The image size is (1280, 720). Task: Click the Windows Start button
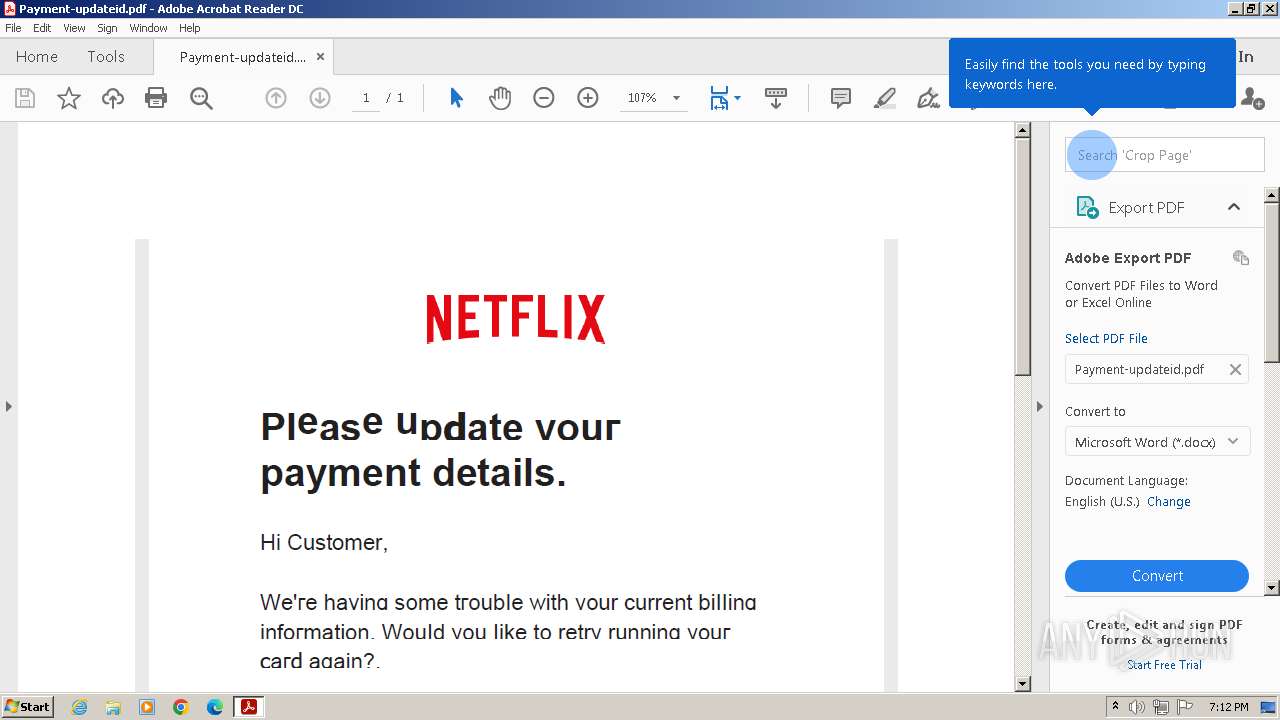click(28, 707)
